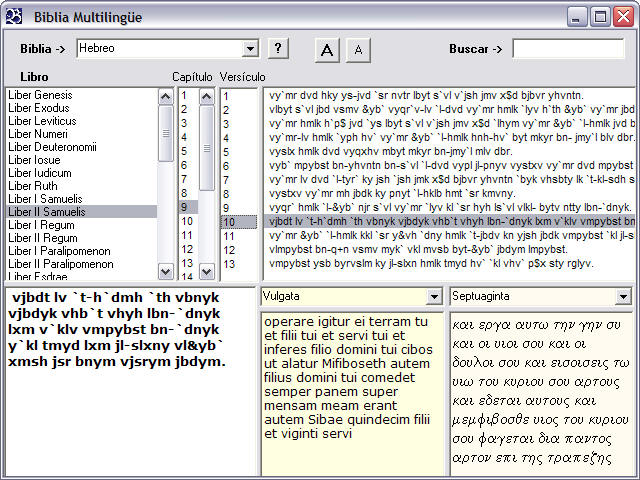Select verse 1 in the Versículo list
640x480 pixels.
click(239, 97)
